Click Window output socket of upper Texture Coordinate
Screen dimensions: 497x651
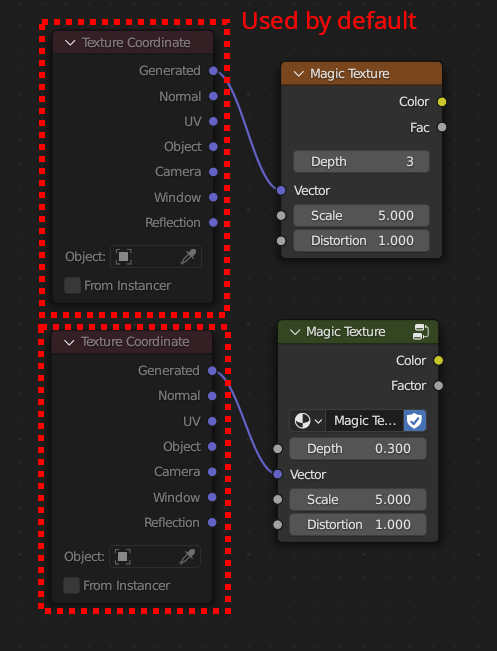[213, 197]
